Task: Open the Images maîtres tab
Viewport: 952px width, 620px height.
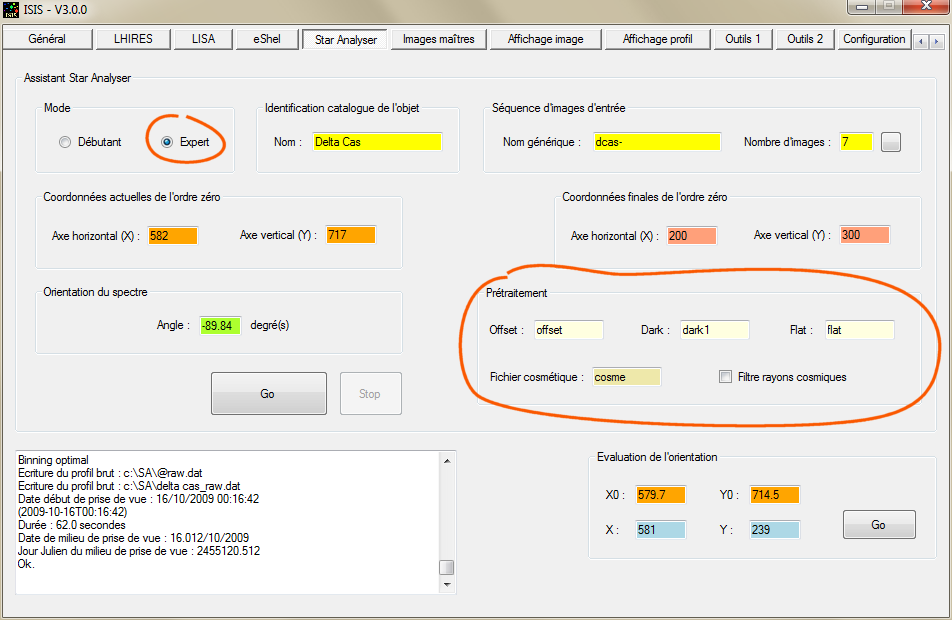Action: pyautogui.click(x=438, y=40)
